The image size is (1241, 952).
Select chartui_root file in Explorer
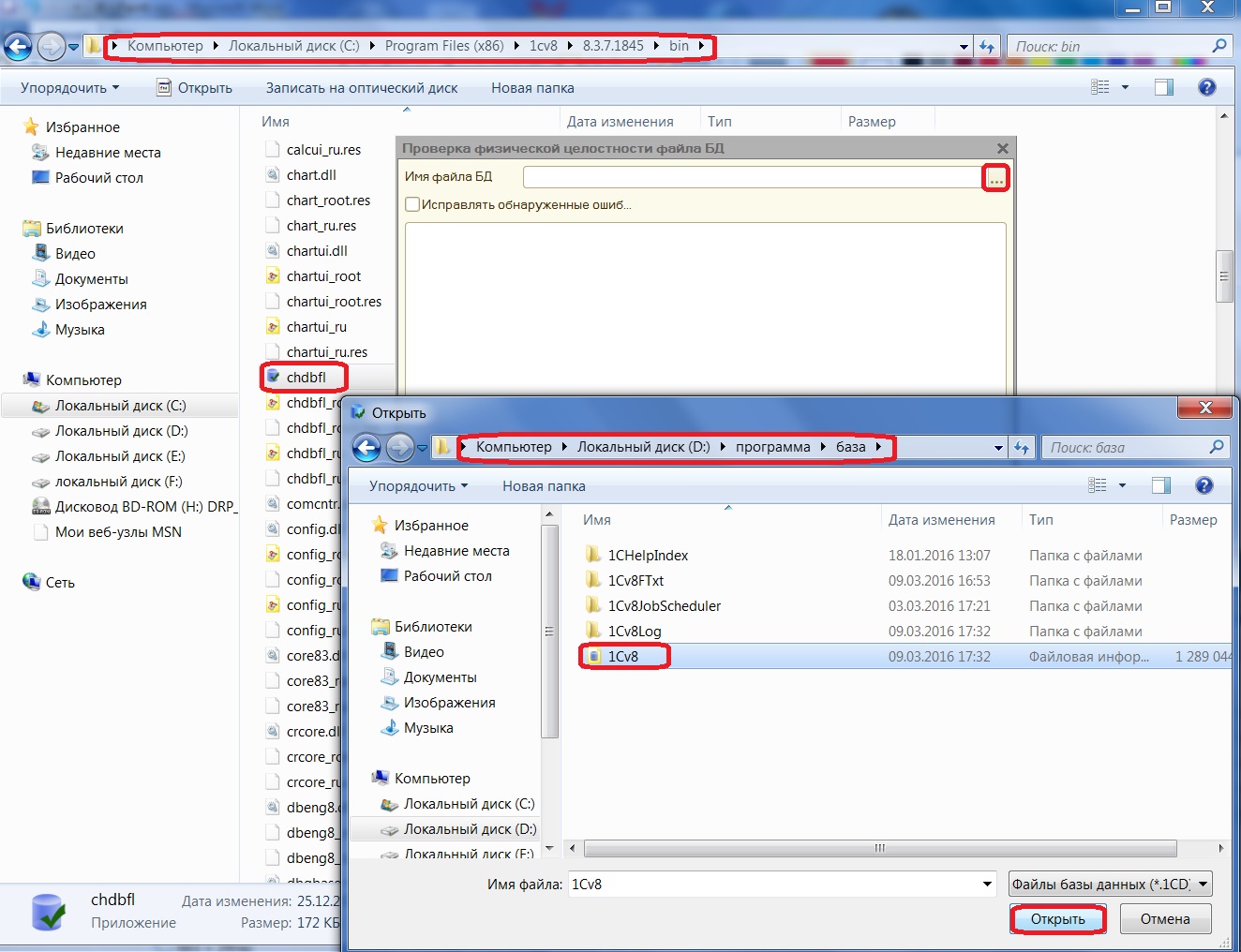(323, 275)
